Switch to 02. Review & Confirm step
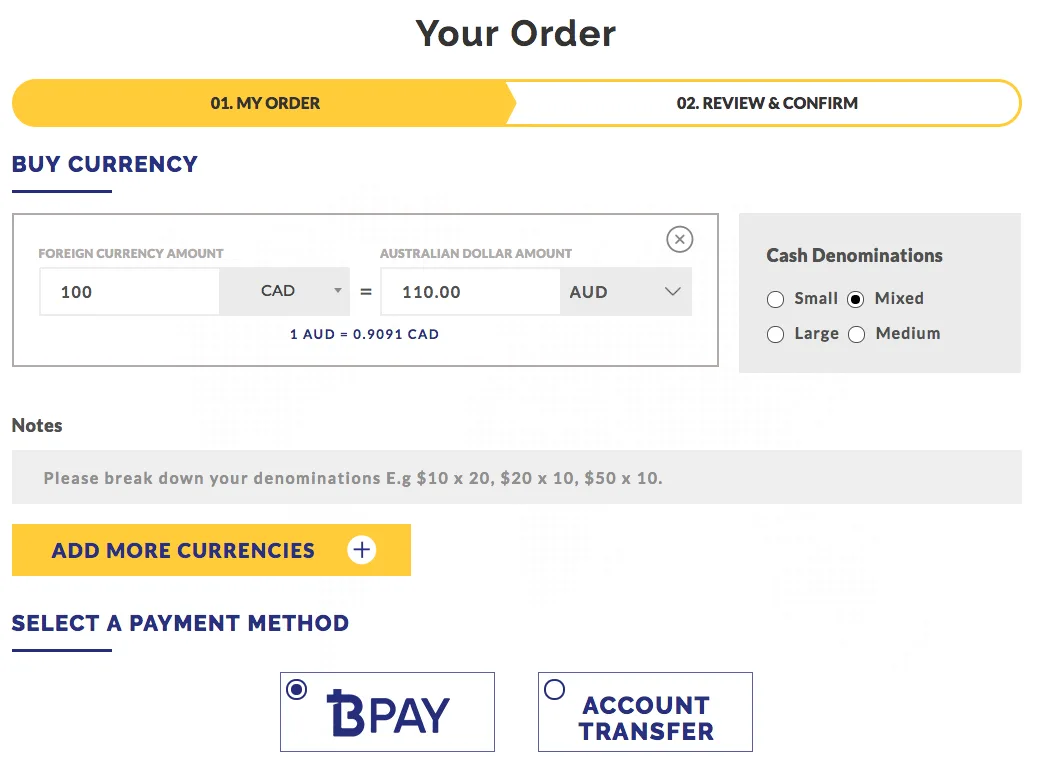The image size is (1041, 771). (x=767, y=103)
